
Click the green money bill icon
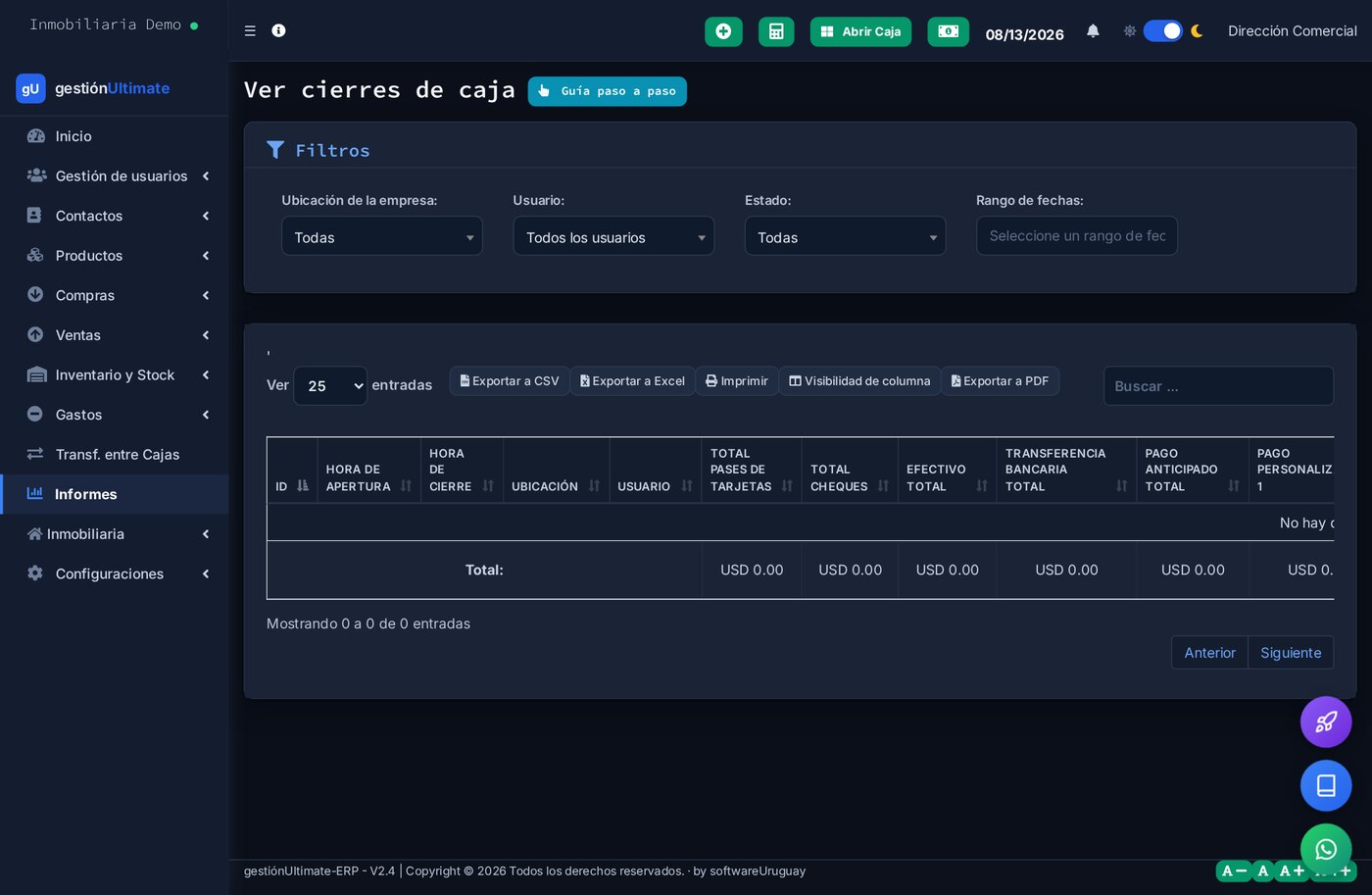(x=948, y=31)
